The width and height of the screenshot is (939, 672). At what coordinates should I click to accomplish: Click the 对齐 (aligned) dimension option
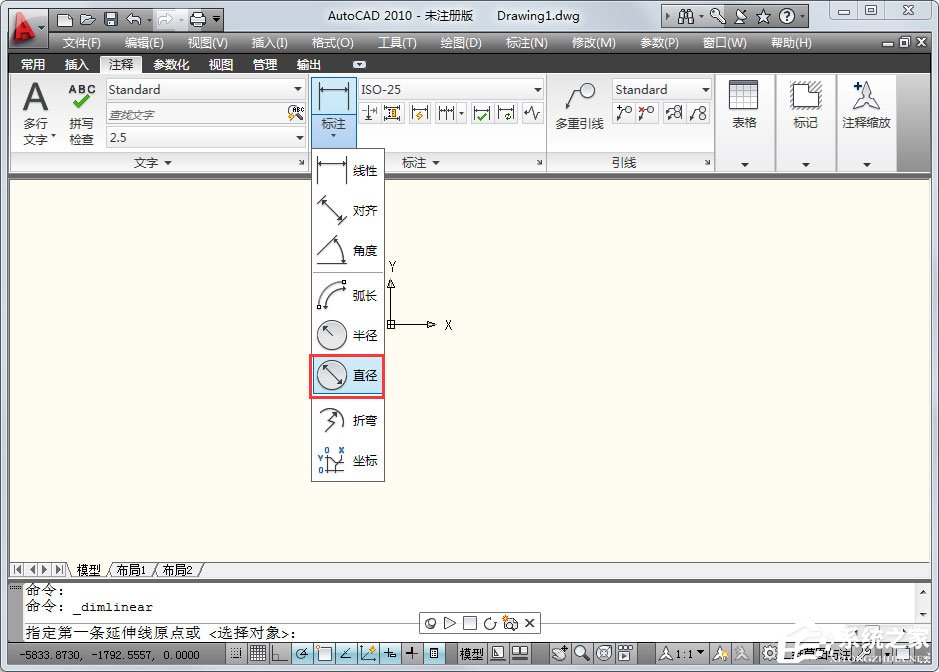[x=347, y=211]
